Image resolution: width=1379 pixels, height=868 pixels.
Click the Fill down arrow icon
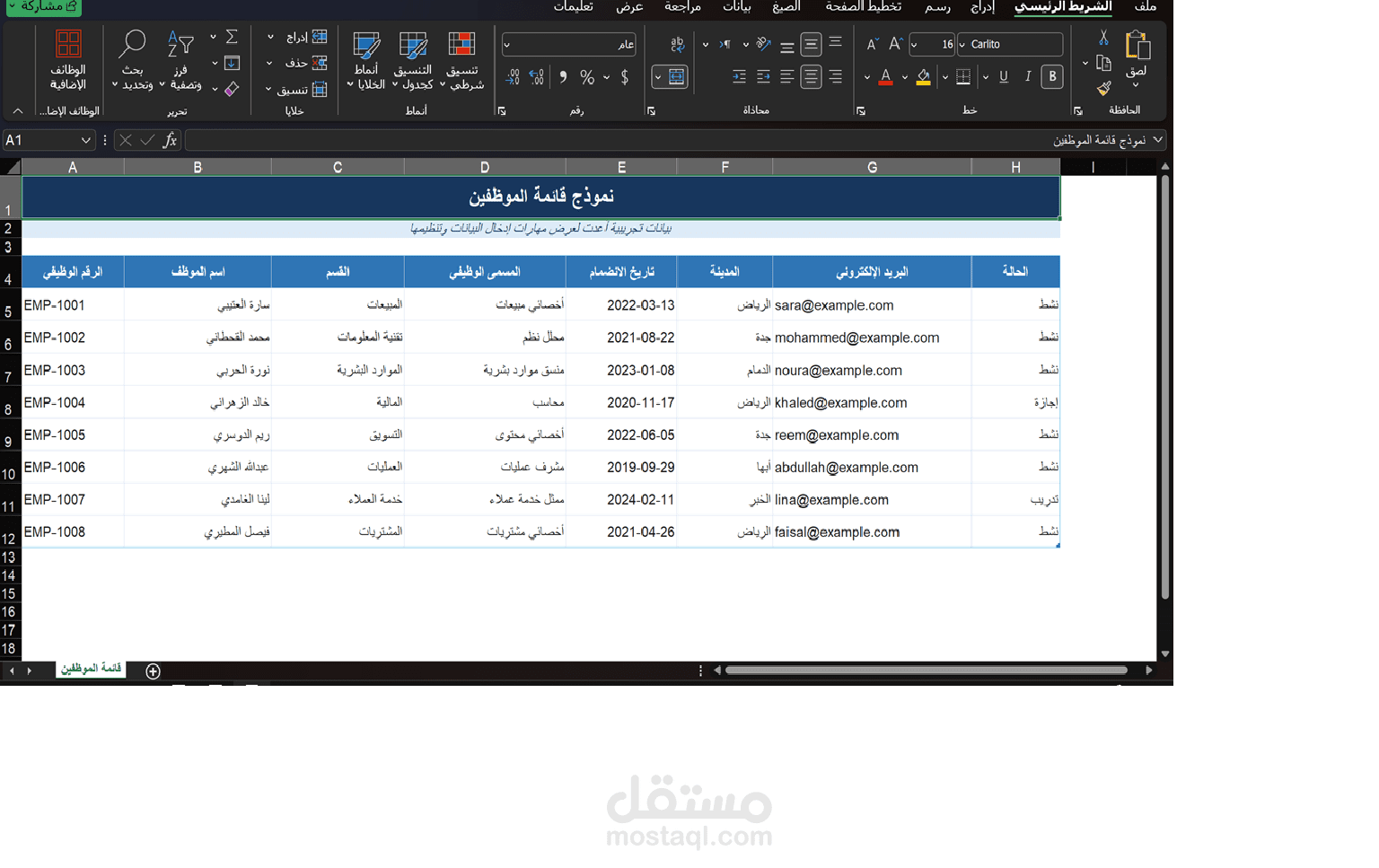232,63
